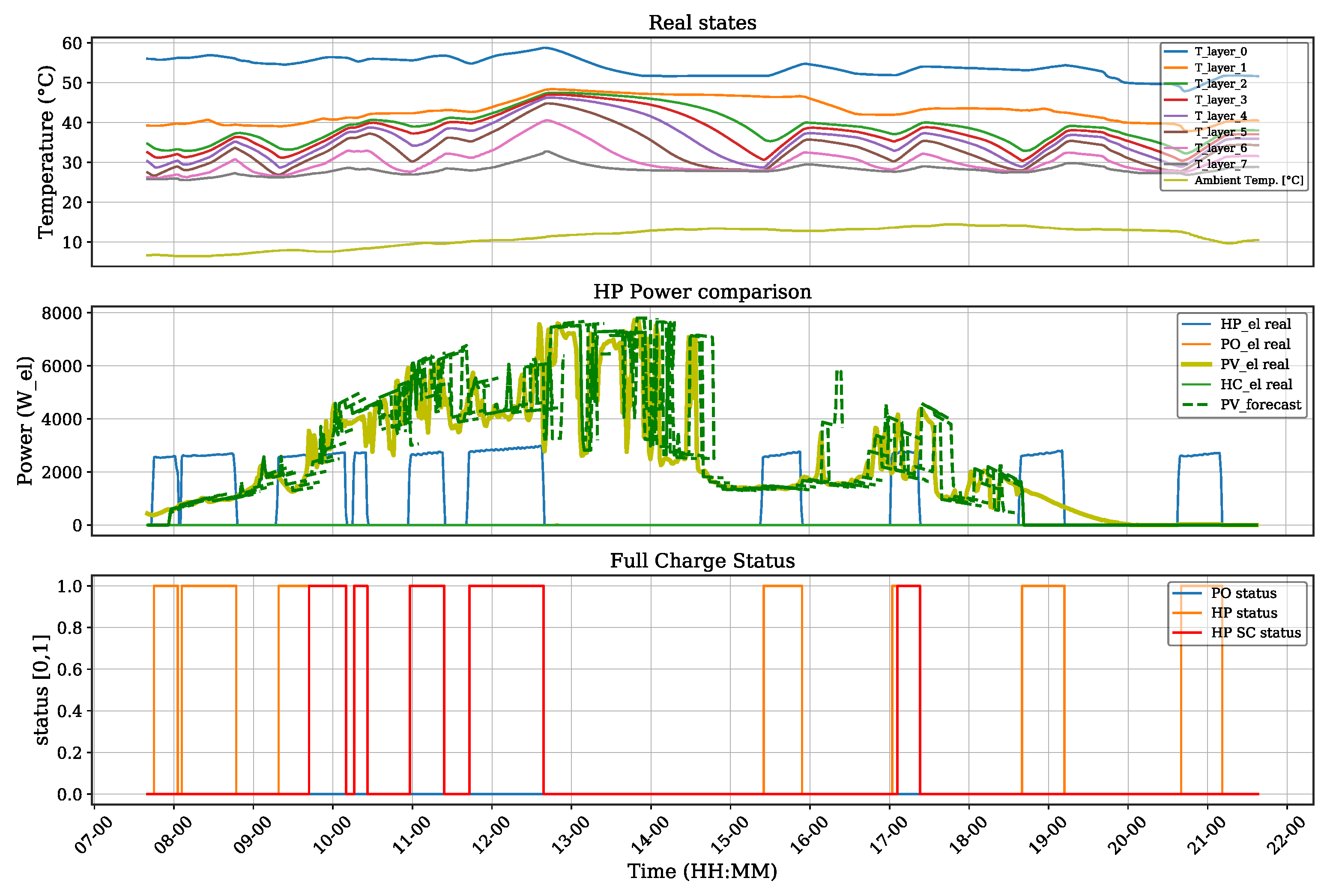
Task: Click the PO status legend entry
Action: (1243, 593)
